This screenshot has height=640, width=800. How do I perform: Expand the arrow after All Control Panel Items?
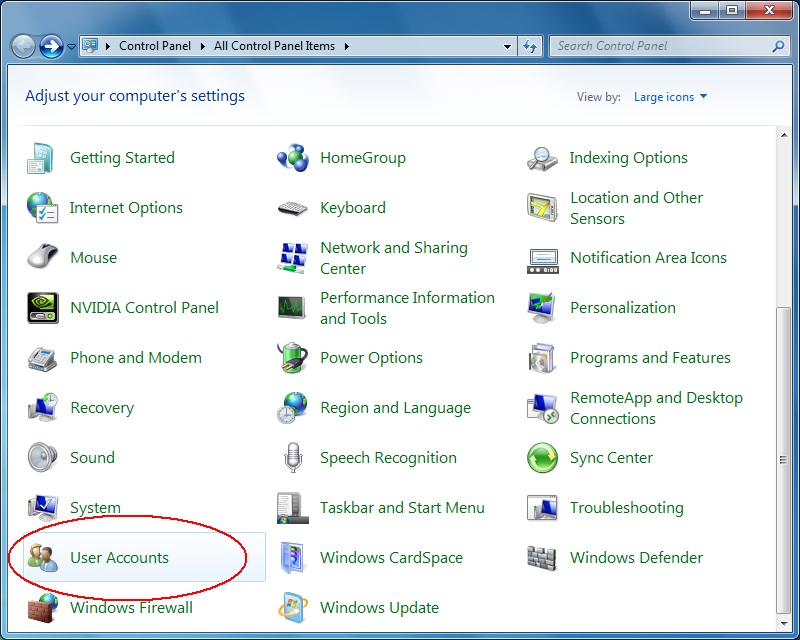coord(347,46)
